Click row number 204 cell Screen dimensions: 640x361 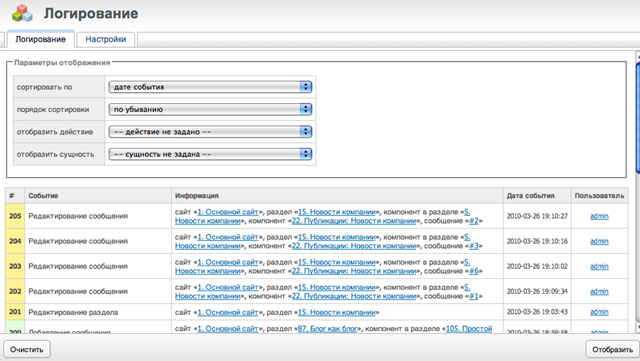[x=15, y=241]
